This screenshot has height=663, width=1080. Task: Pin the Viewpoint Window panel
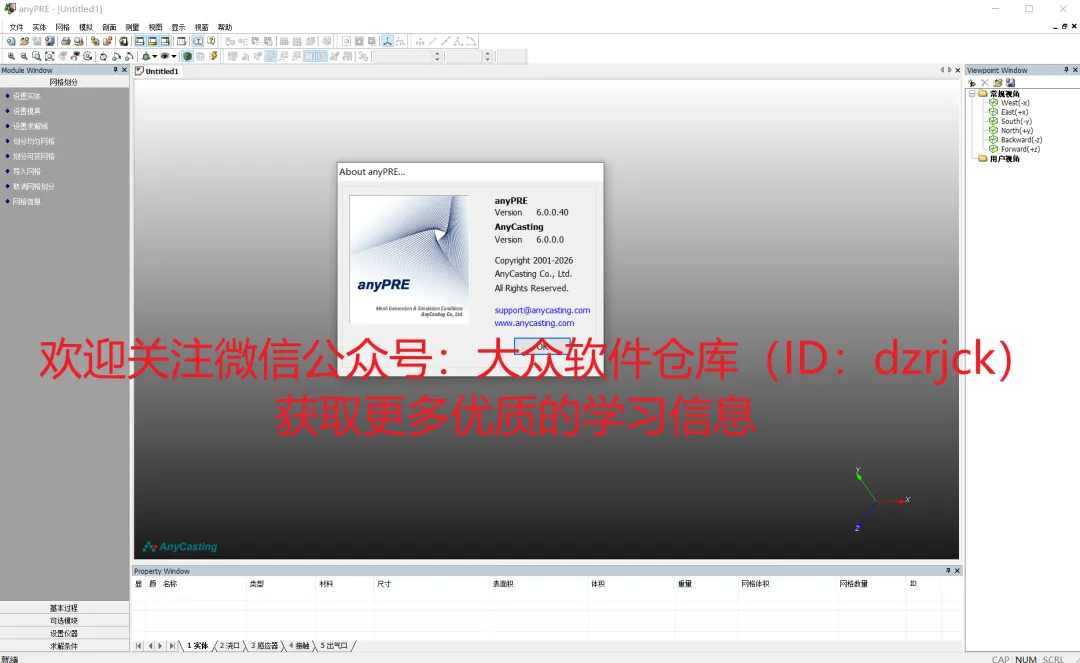1066,70
